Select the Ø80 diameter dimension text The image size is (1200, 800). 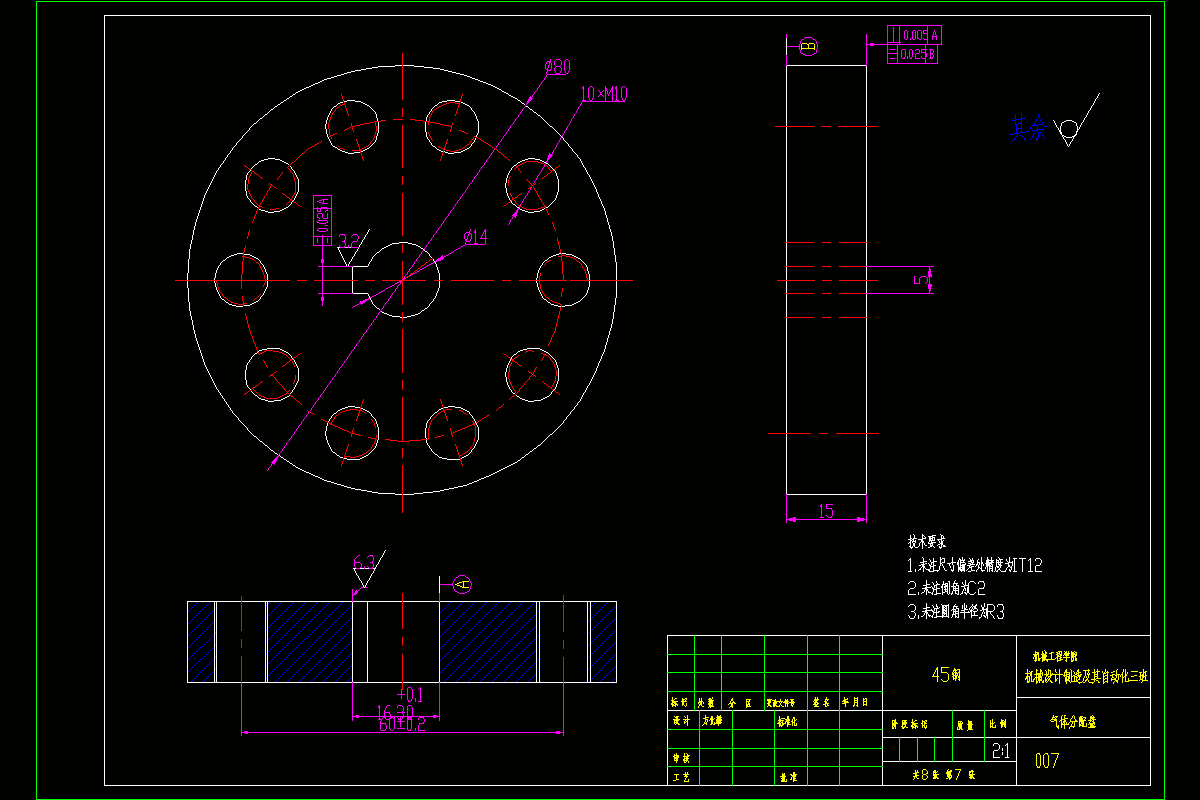557,67
